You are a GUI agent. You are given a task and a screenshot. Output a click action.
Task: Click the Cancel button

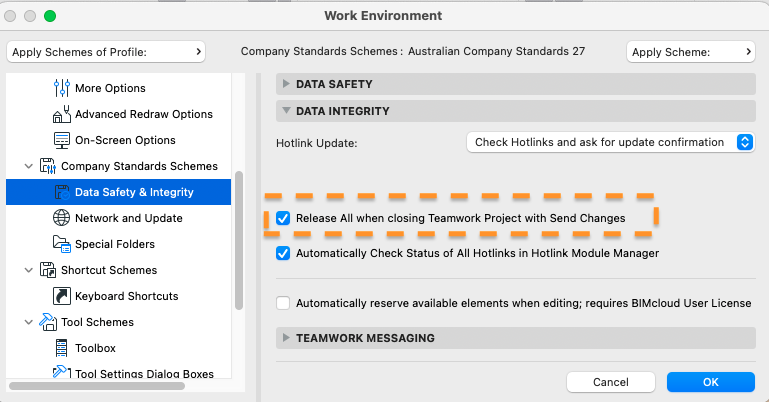tap(610, 382)
